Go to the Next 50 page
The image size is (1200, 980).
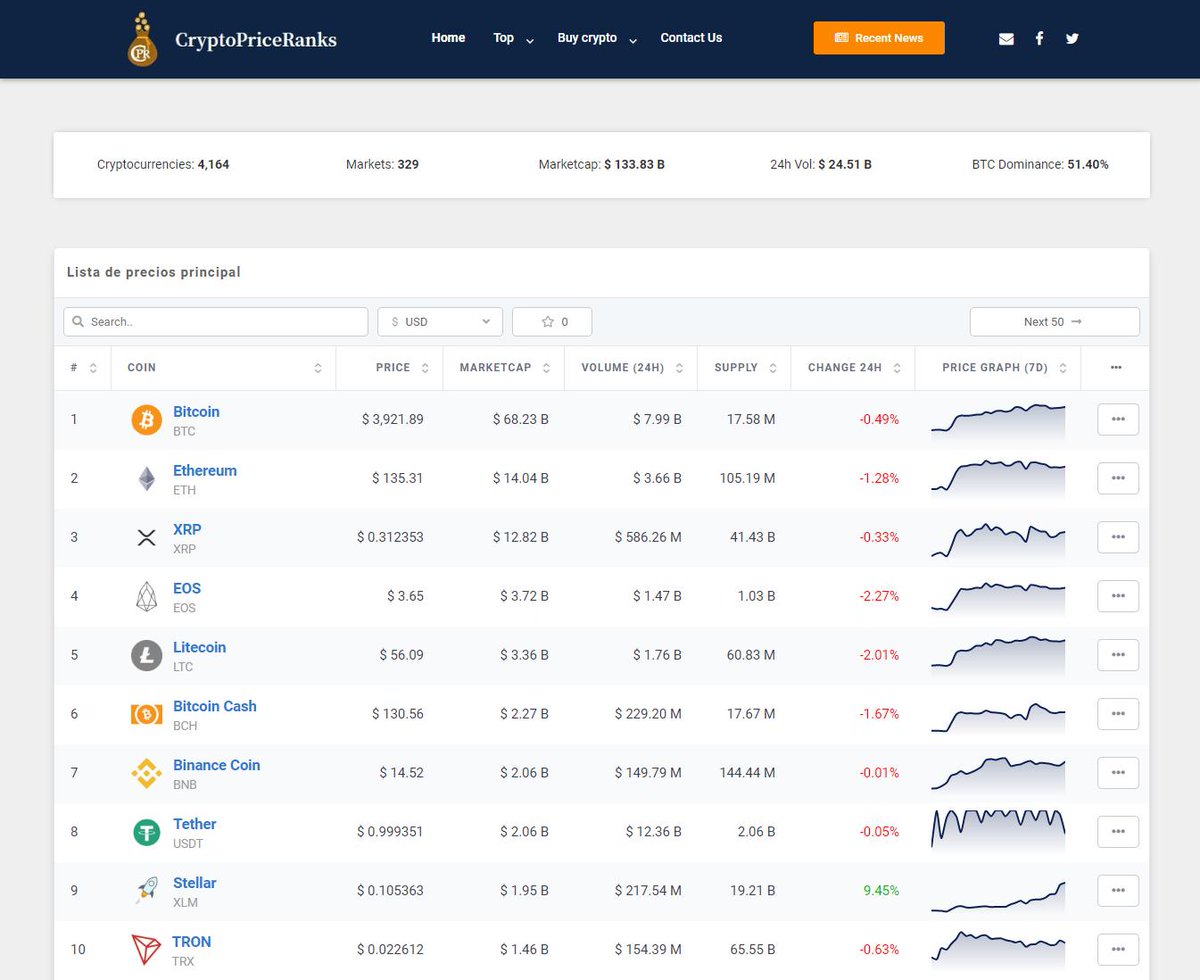tap(1054, 322)
